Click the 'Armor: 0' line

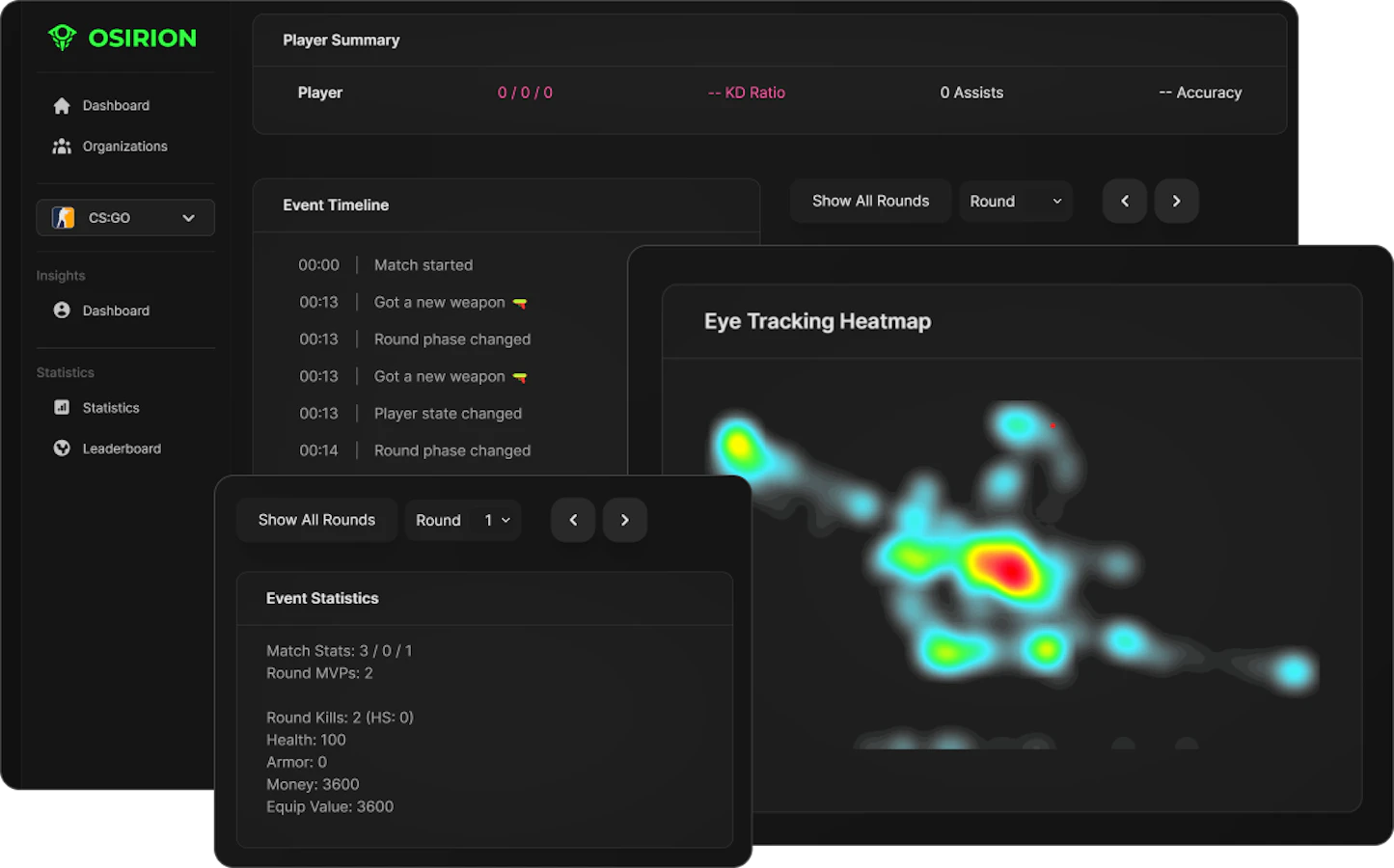tap(296, 762)
